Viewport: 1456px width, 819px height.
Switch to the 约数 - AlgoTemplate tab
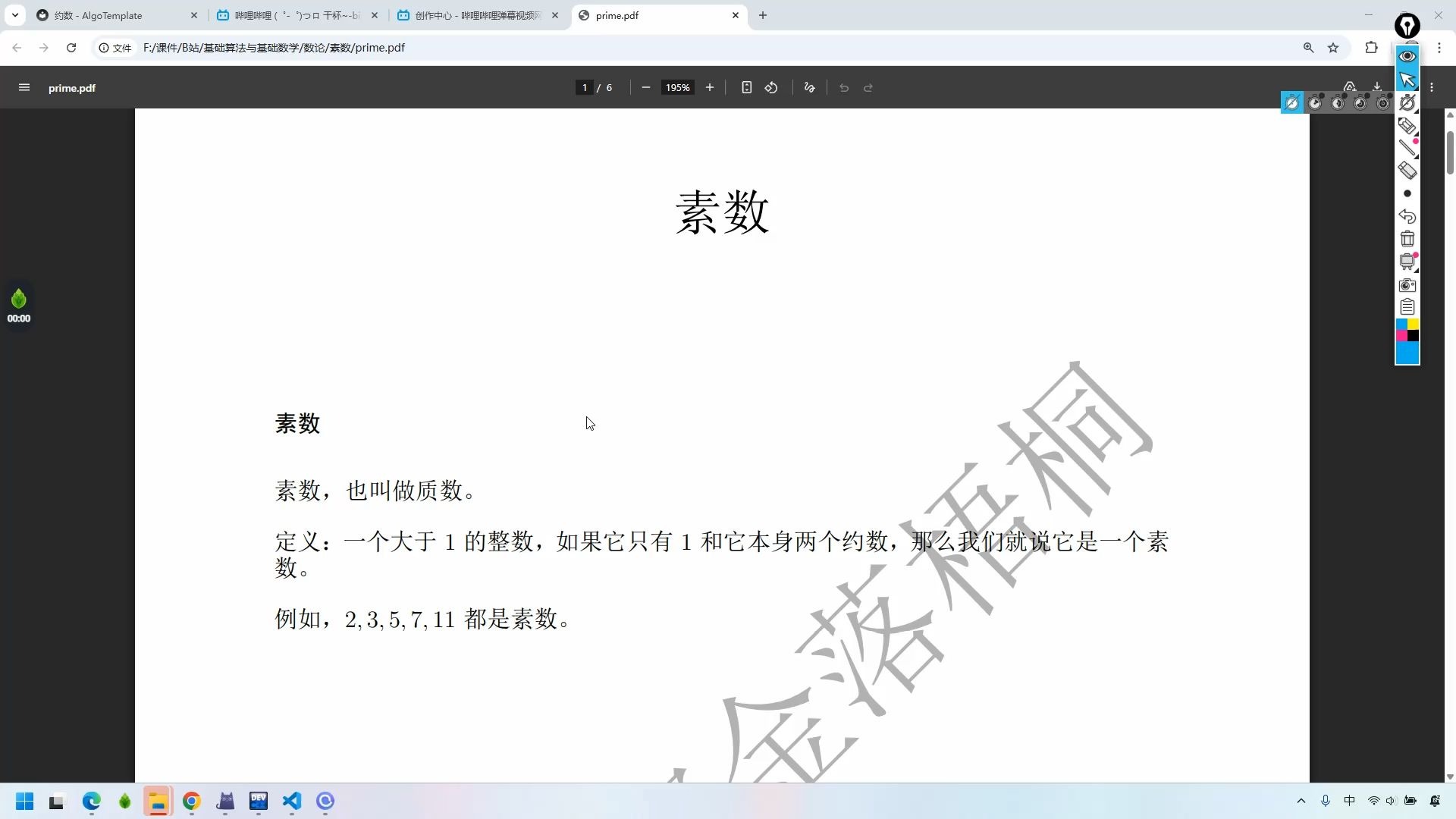[106, 15]
